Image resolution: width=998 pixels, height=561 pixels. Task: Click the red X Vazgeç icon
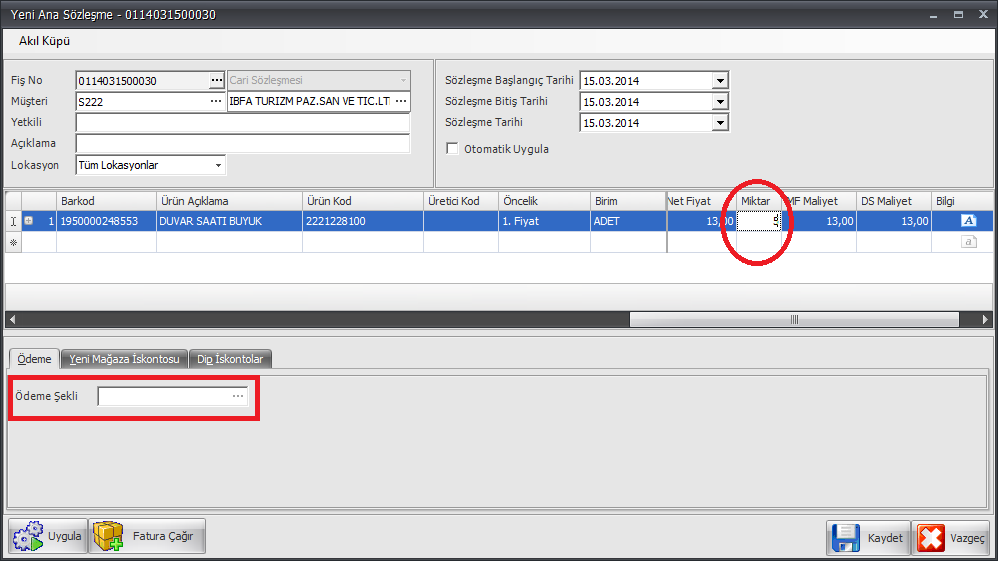coord(931,538)
